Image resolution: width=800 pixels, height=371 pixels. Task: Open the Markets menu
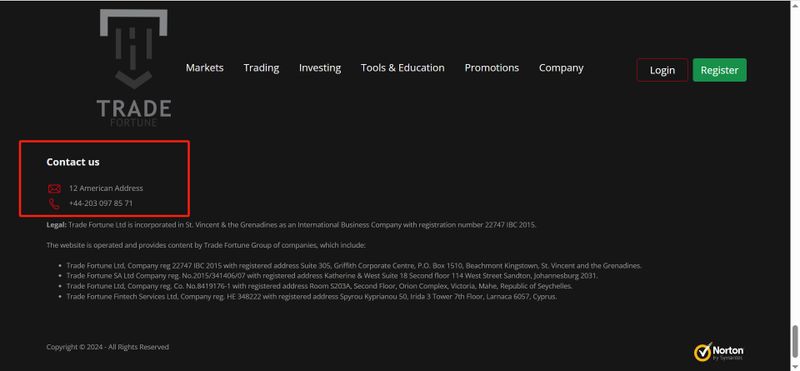coord(205,68)
